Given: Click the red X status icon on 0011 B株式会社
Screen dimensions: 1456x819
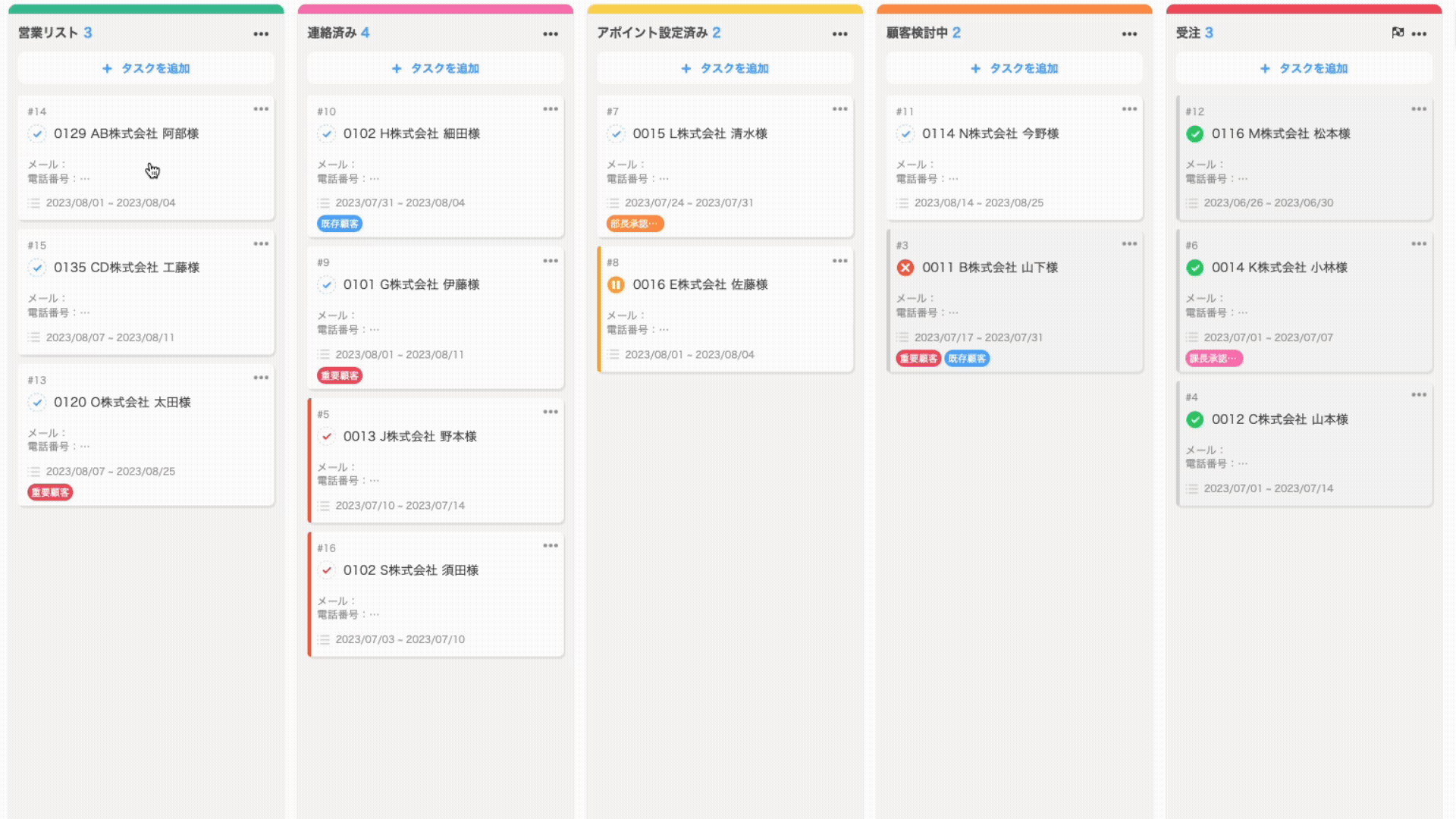Looking at the screenshot, I should (905, 268).
